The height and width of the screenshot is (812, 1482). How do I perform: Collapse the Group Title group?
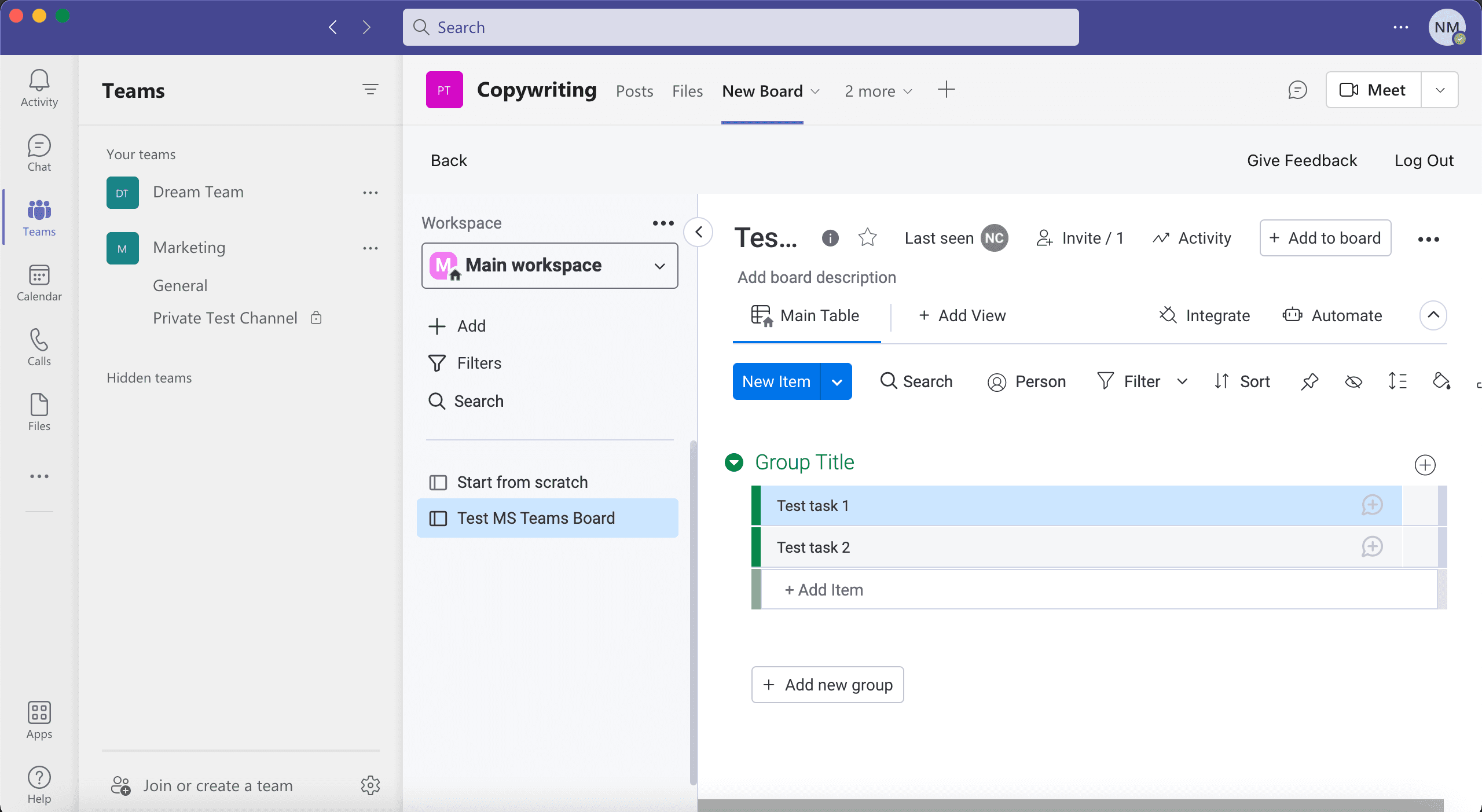point(734,462)
